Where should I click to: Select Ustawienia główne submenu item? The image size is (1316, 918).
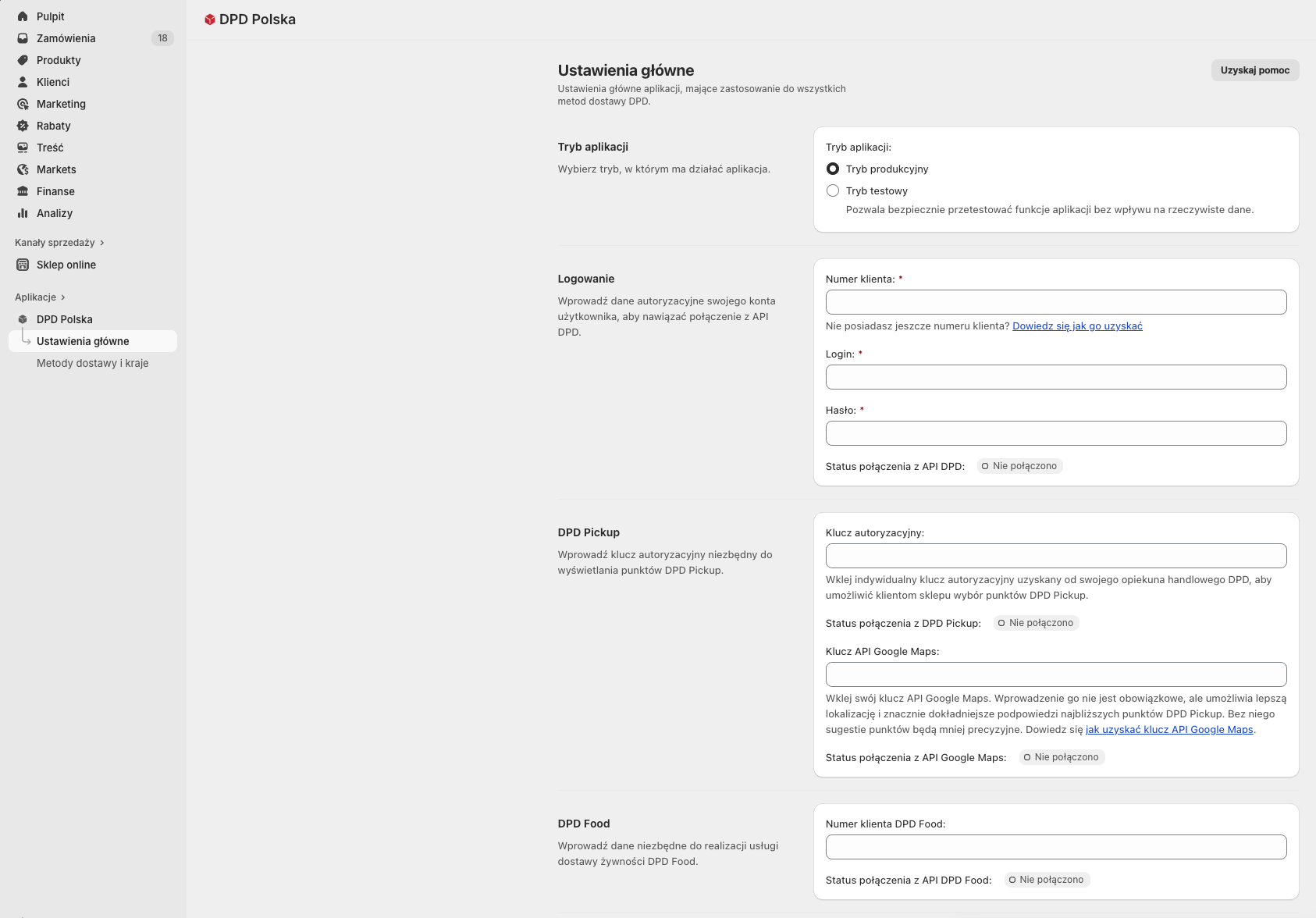pyautogui.click(x=93, y=341)
